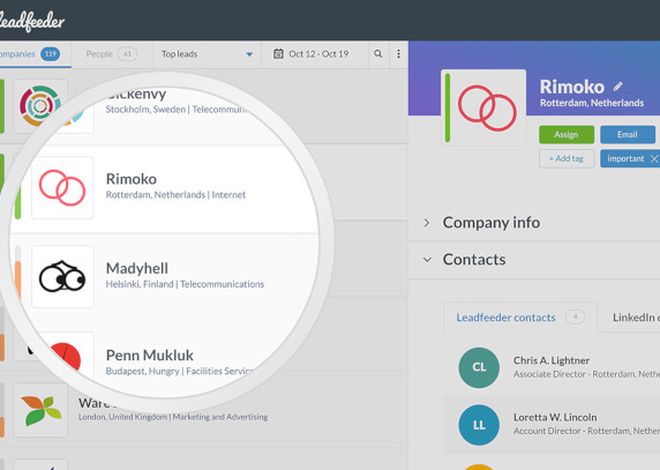The height and width of the screenshot is (470, 660).
Task: Click Budapest, Hungry | Facilities text
Action: 180,371
